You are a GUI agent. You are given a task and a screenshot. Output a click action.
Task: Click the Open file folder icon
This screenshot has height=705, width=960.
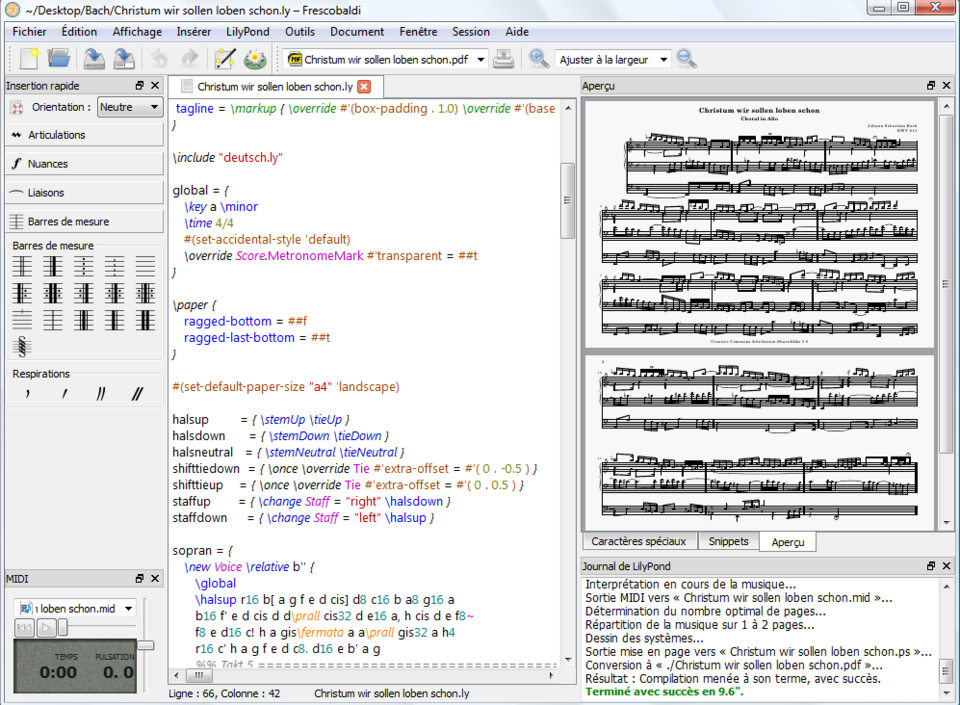coord(59,59)
